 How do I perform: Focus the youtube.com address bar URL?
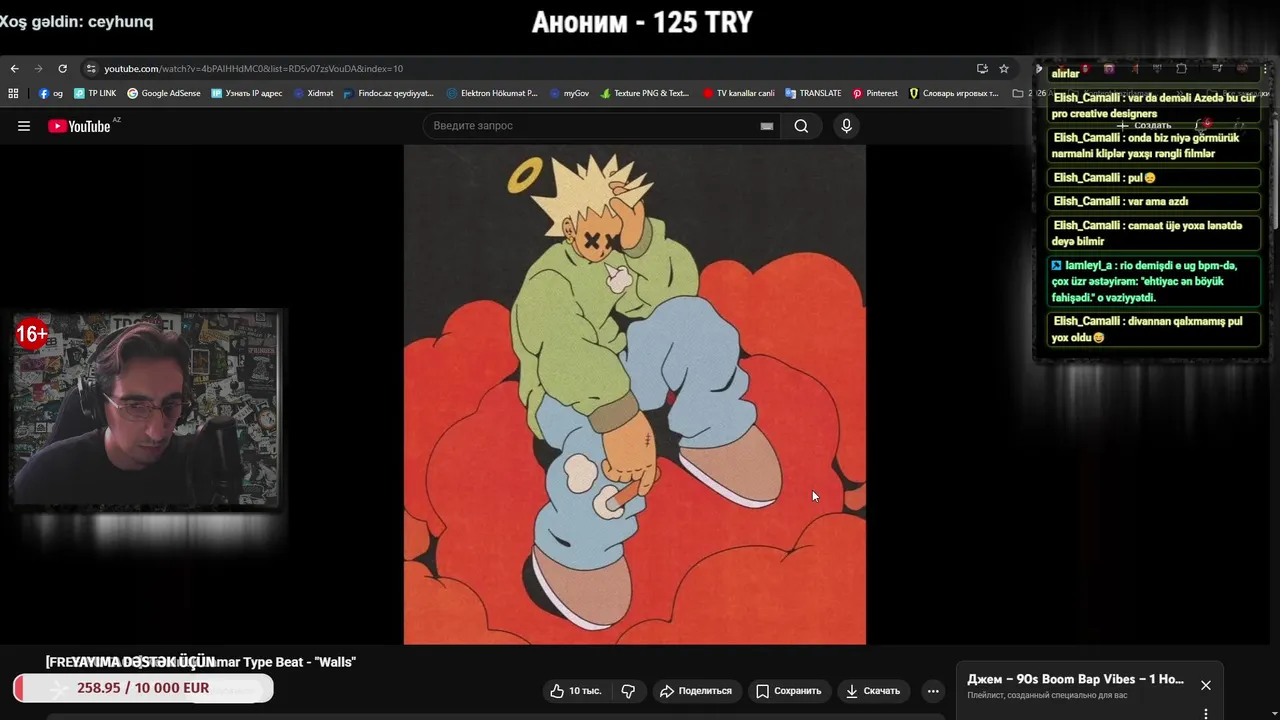tap(254, 69)
